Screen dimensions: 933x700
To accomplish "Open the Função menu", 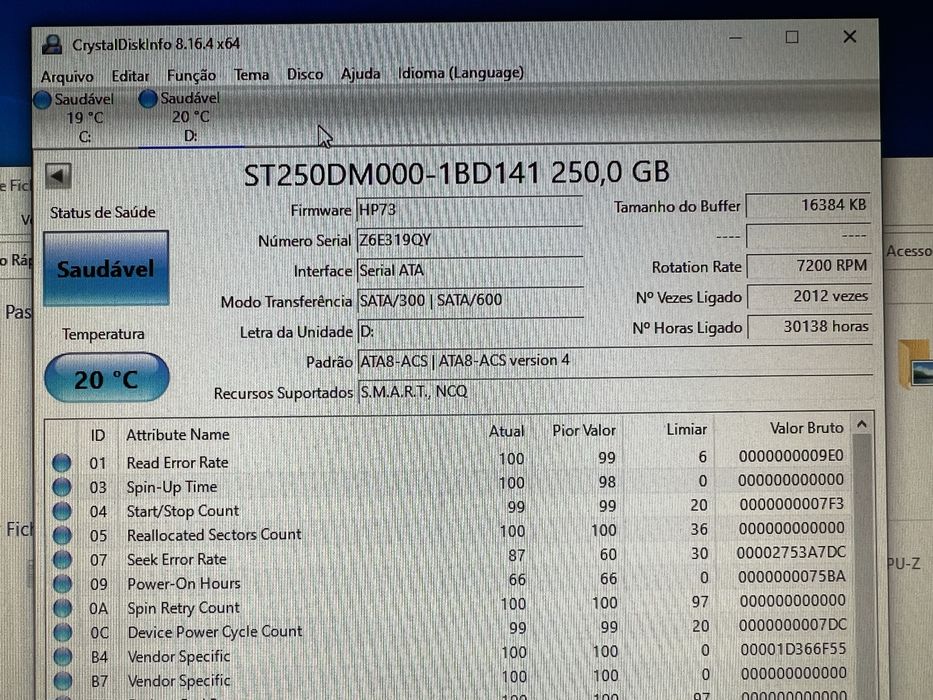I will (191, 76).
